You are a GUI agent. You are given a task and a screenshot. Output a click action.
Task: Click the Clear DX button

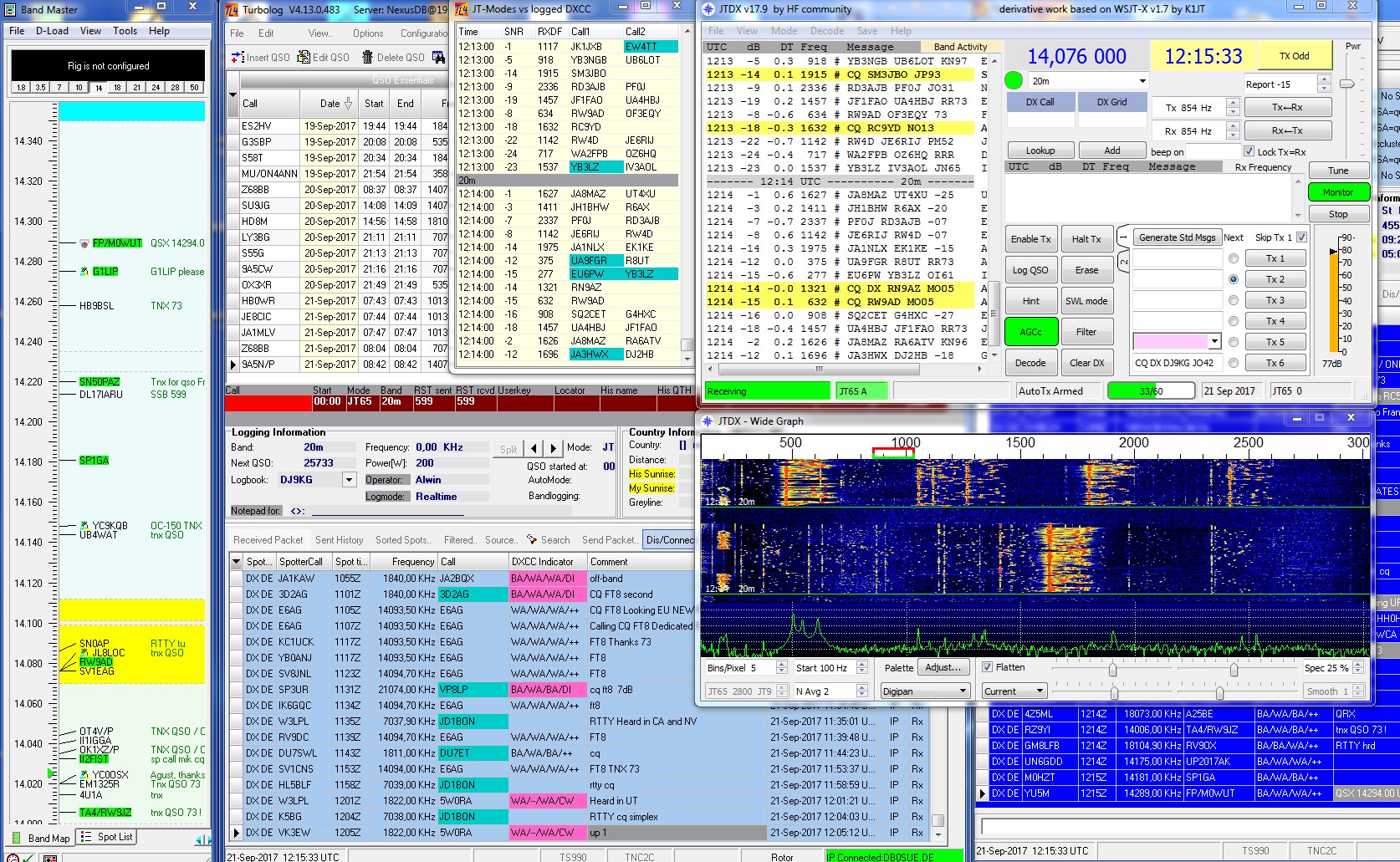pos(1086,363)
